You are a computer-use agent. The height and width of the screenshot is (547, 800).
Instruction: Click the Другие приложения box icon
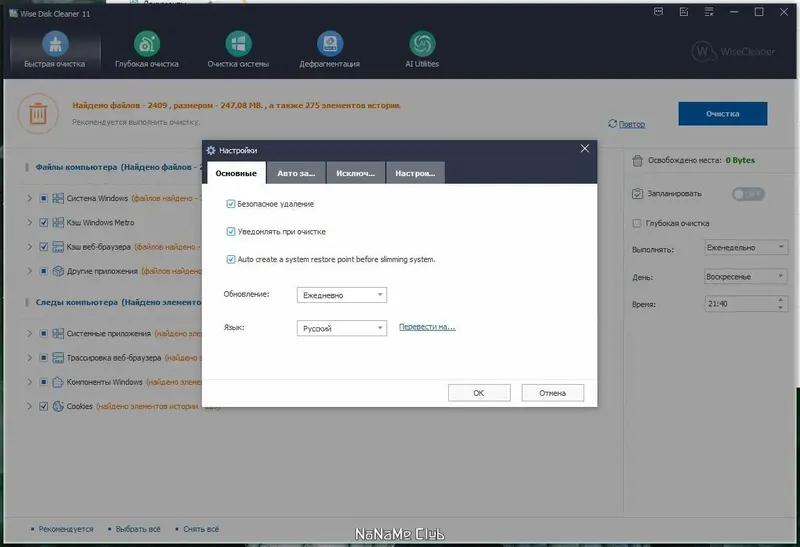[58, 271]
